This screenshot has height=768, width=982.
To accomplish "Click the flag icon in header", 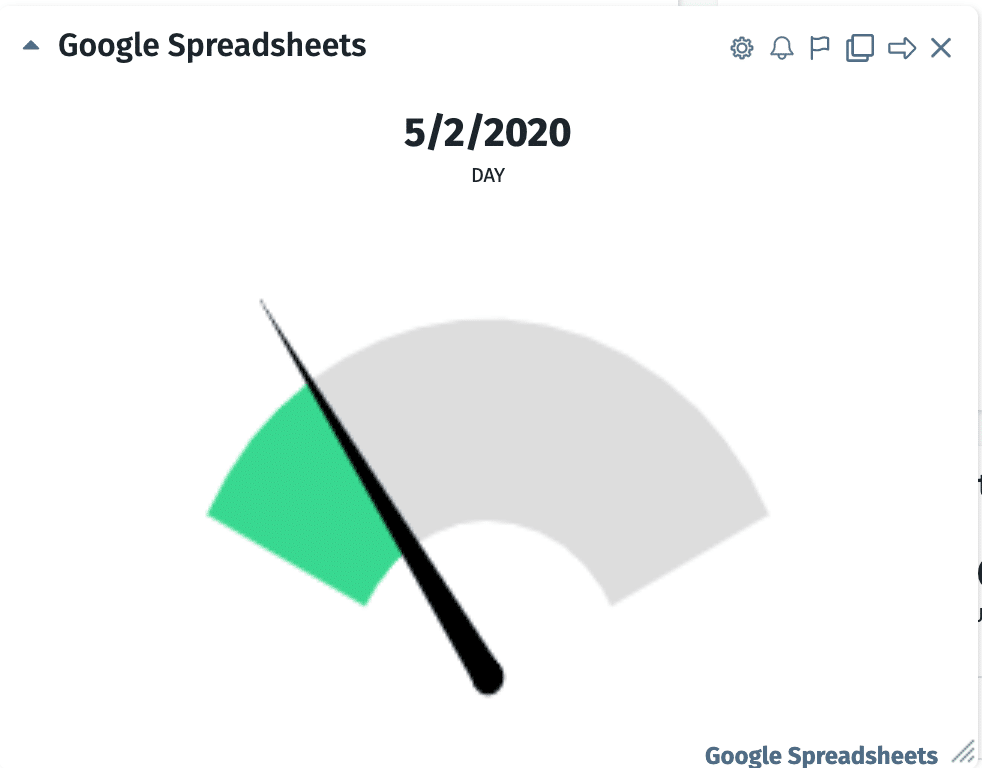I will [x=820, y=48].
